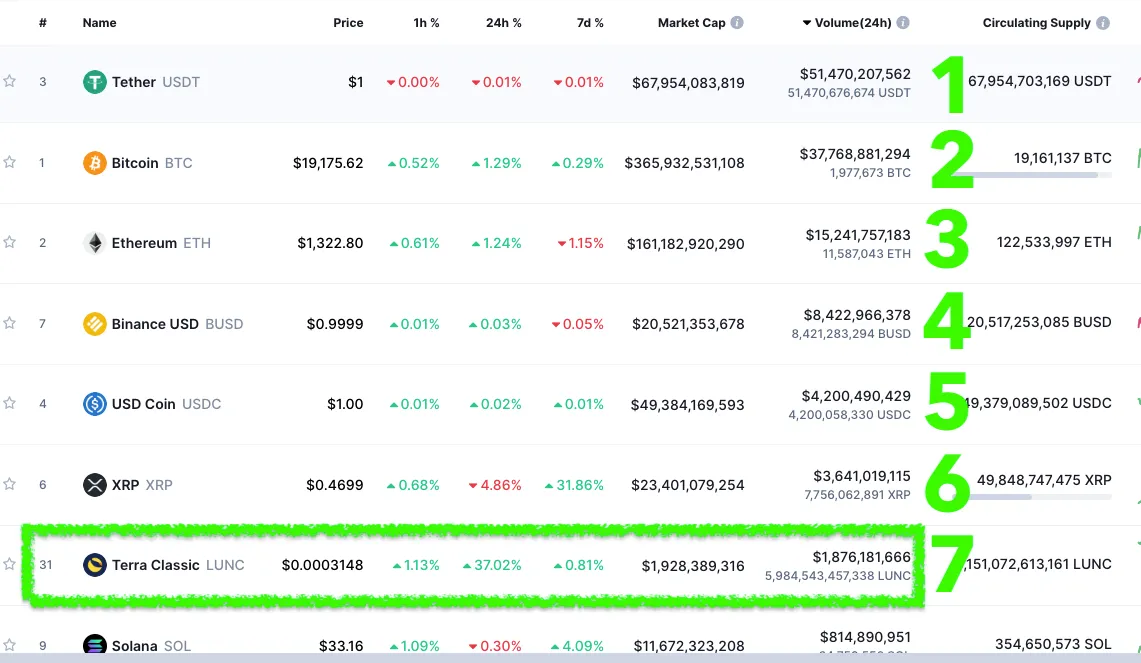Click the XRP coin logo icon
The width and height of the screenshot is (1141, 663).
[x=95, y=485]
